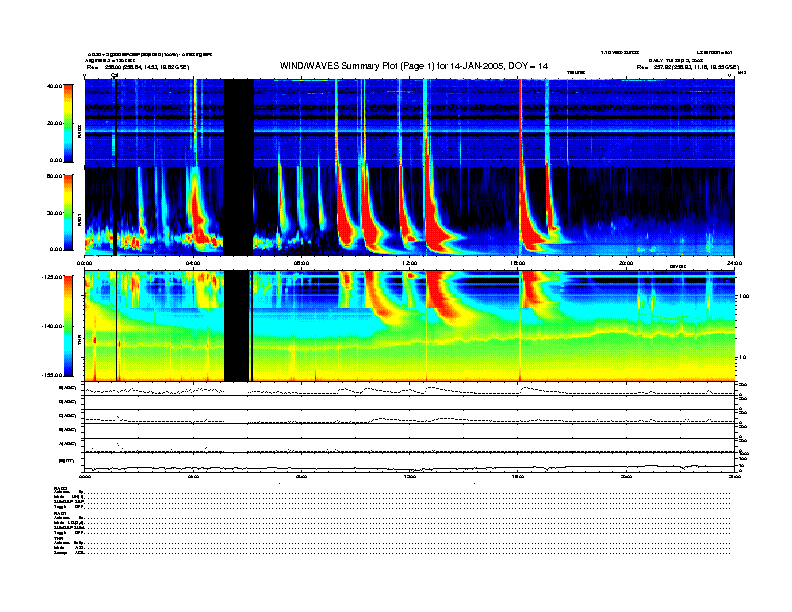Click the 100 tick on TNR right axis

pos(743,296)
